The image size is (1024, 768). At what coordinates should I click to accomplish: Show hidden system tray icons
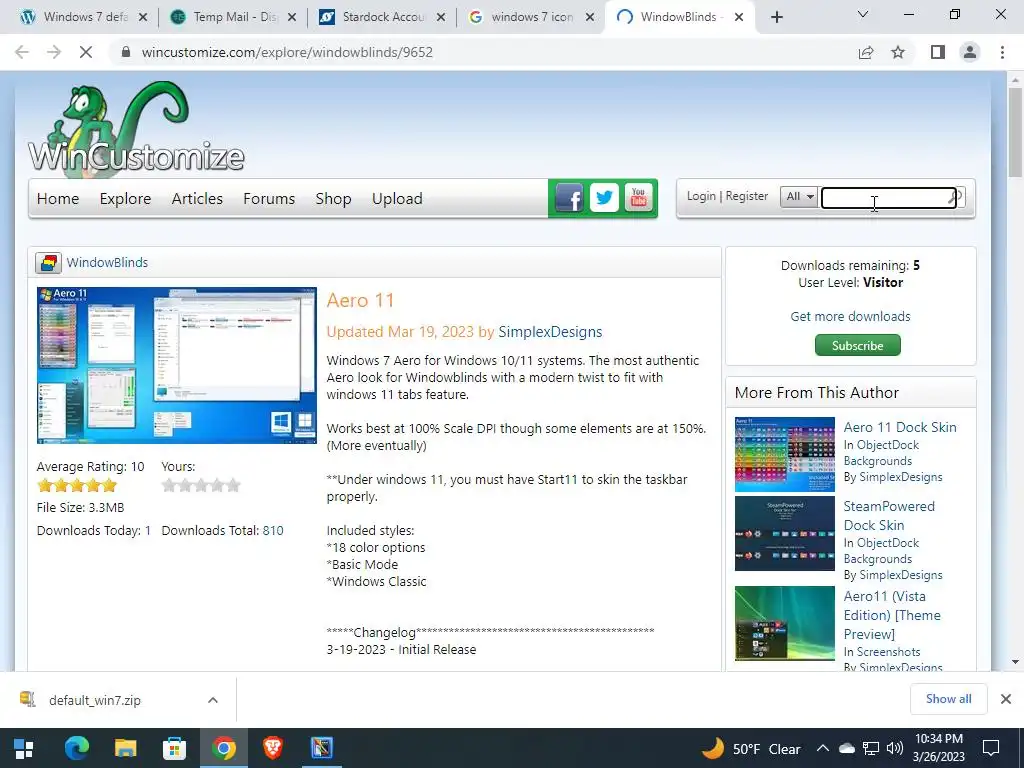(823, 748)
